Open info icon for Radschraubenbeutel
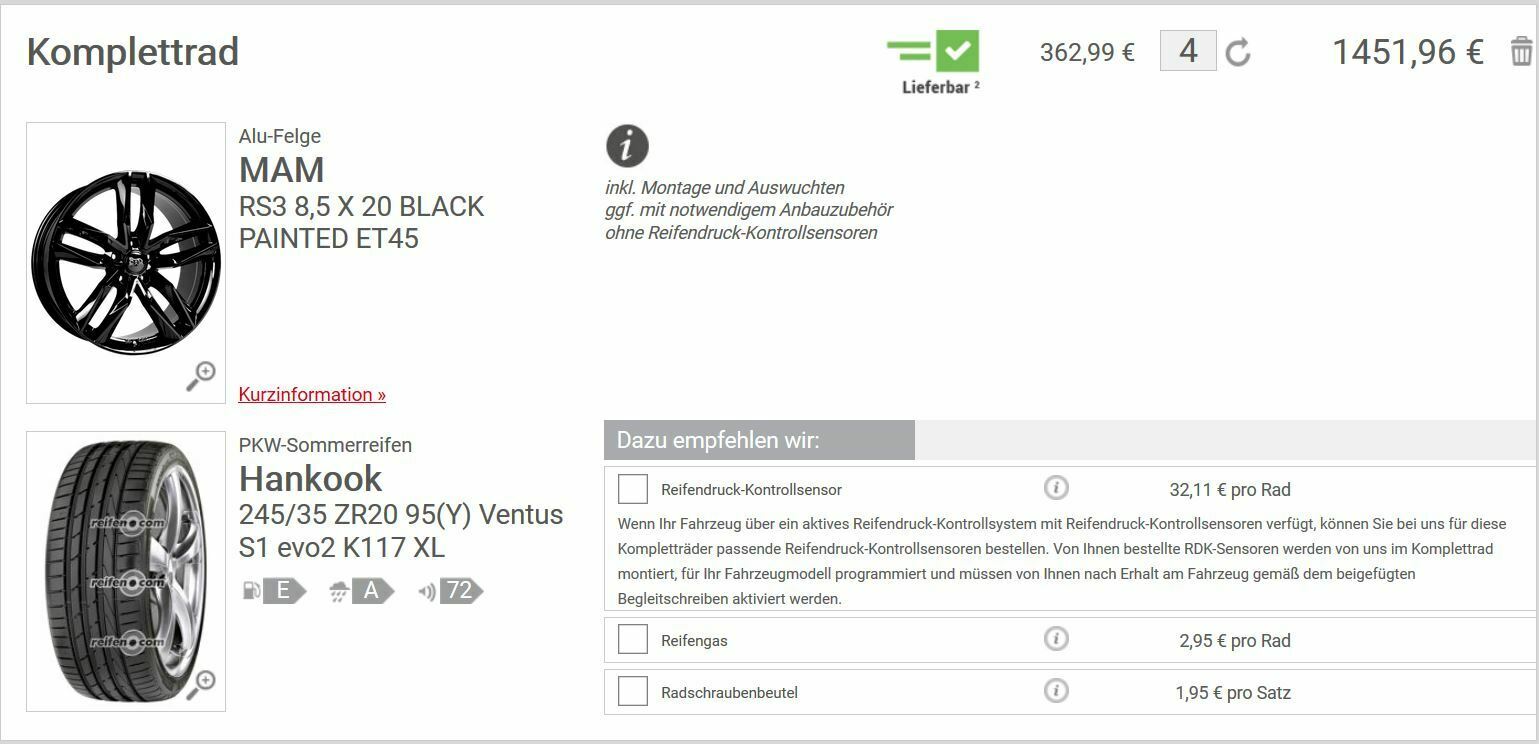1539x744 pixels. 1056,691
